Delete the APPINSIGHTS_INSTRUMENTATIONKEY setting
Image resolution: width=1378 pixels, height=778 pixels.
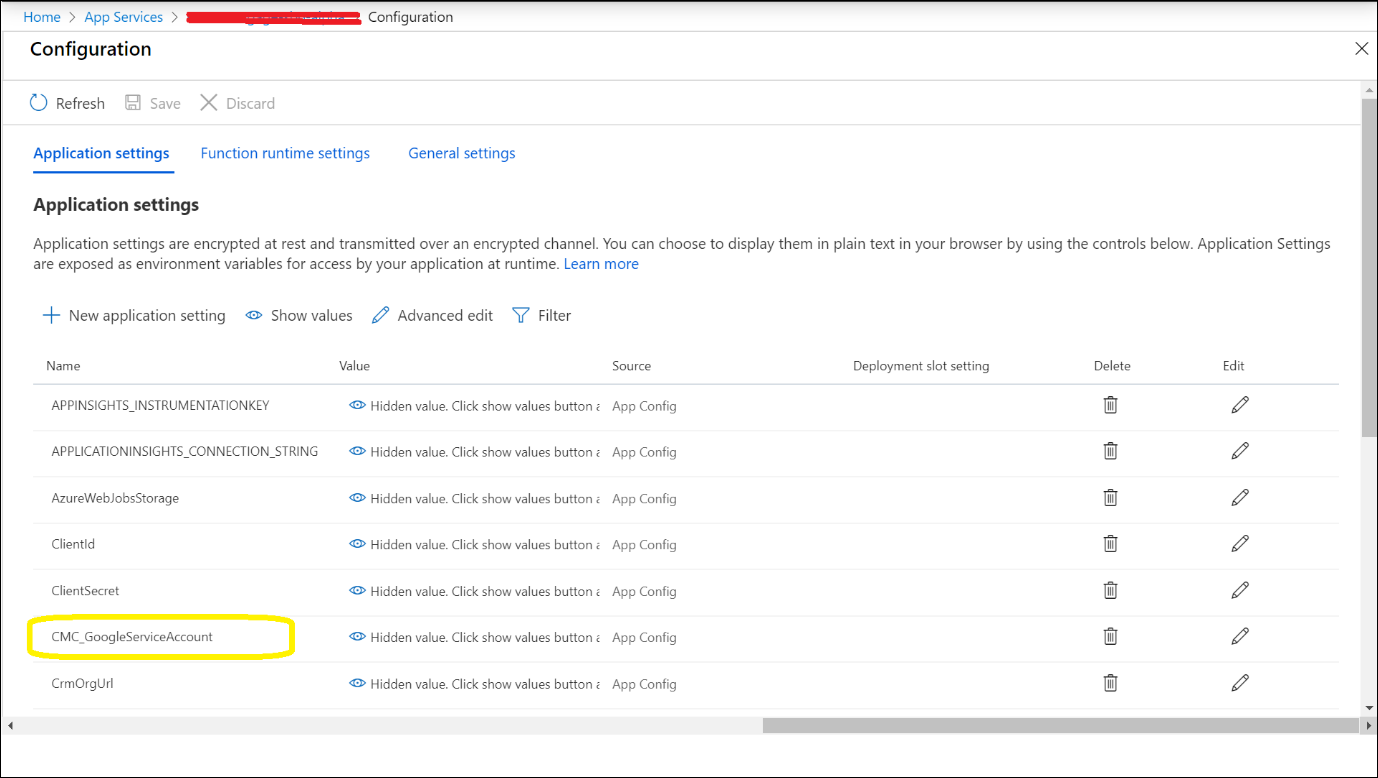click(x=1110, y=405)
